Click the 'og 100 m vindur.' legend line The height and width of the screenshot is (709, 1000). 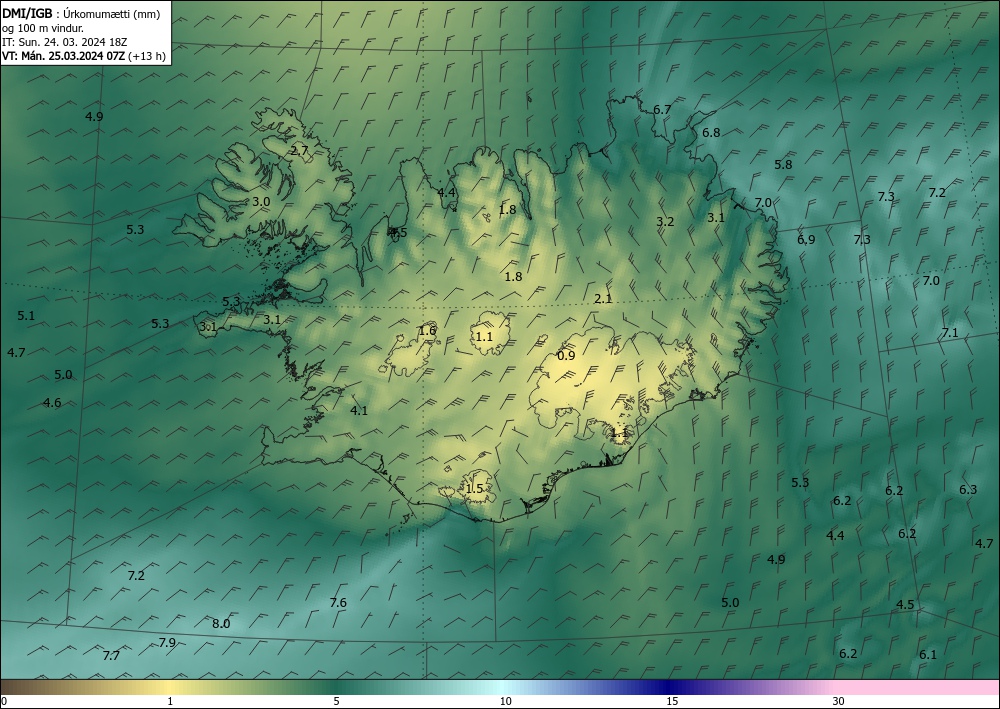pos(43,28)
